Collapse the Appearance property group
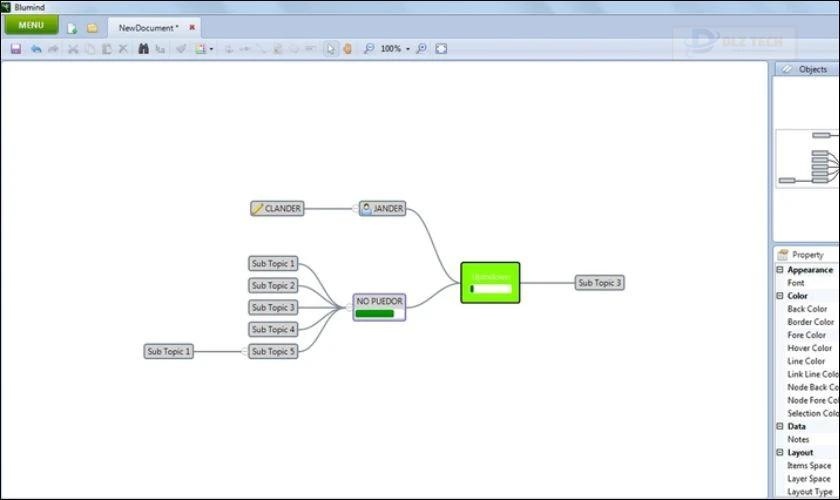 (x=780, y=270)
